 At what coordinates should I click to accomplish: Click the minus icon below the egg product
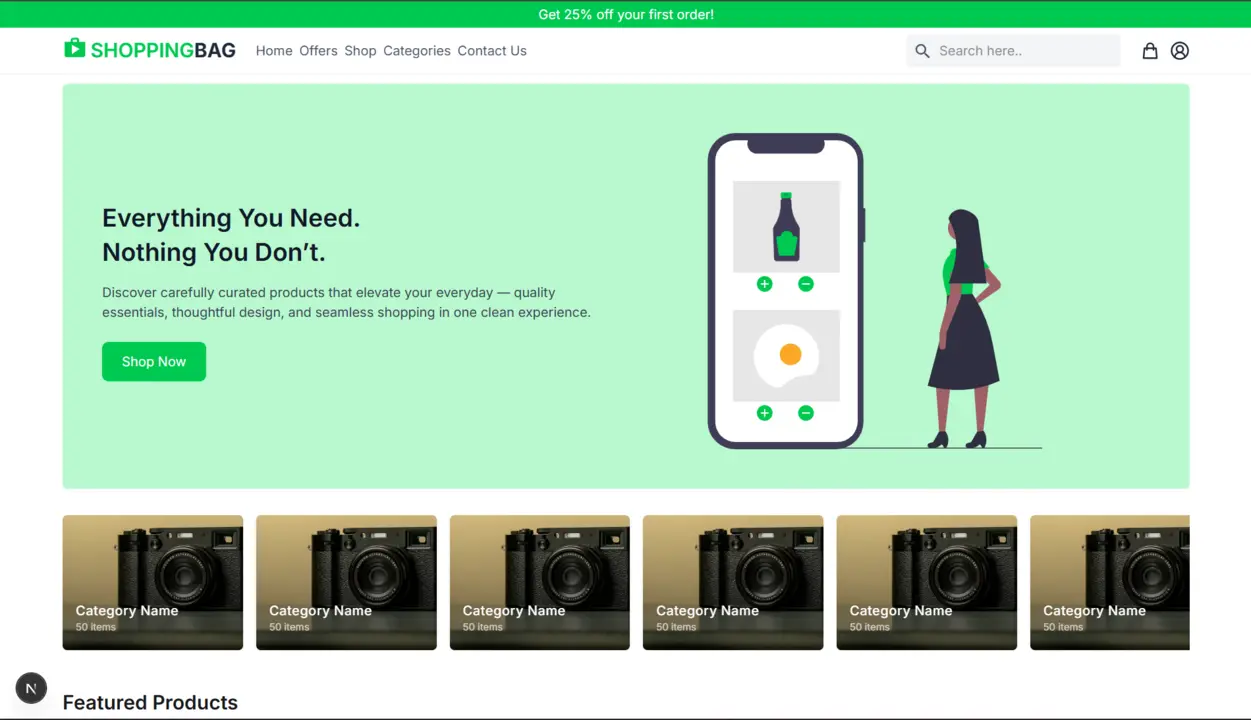pyautogui.click(x=806, y=412)
